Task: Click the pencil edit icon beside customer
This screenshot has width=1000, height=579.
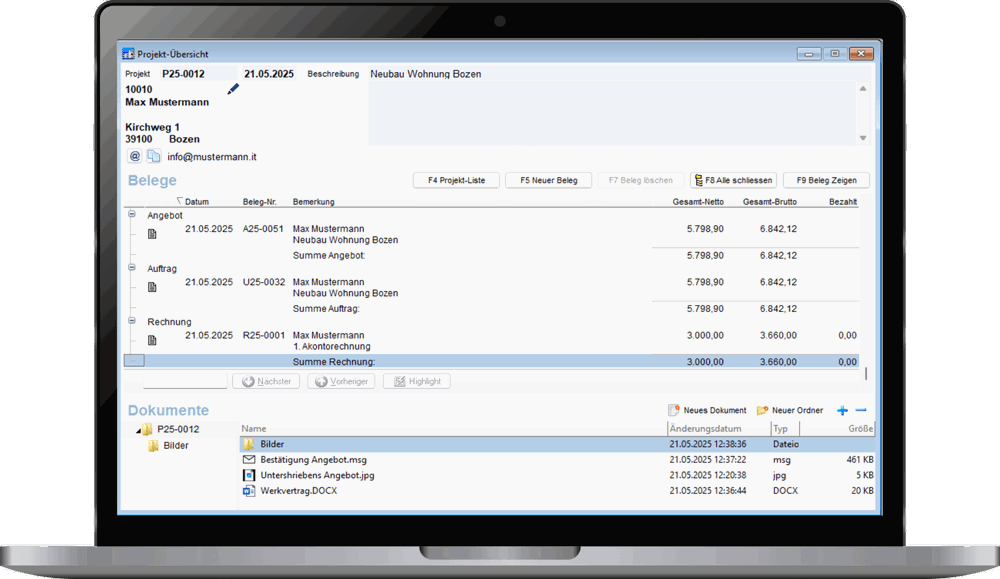Action: (x=233, y=89)
